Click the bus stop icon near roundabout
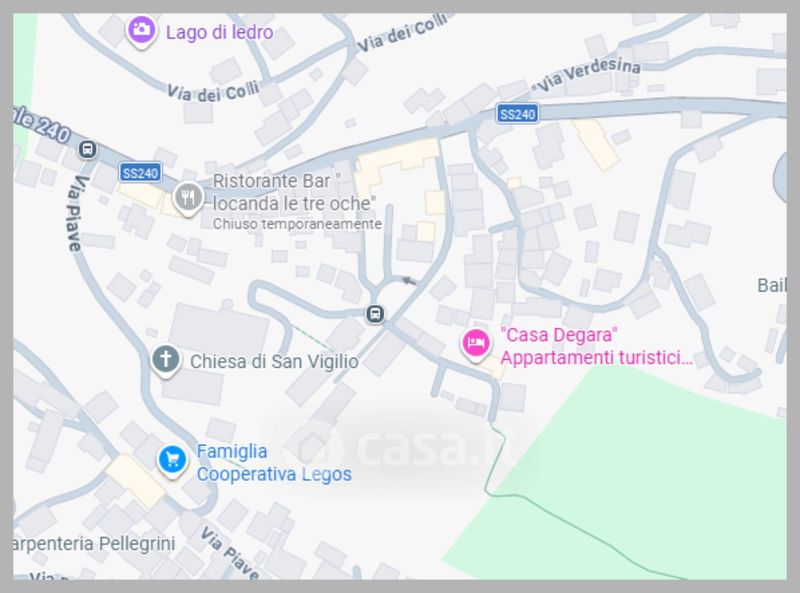This screenshot has height=593, width=800. tap(376, 314)
